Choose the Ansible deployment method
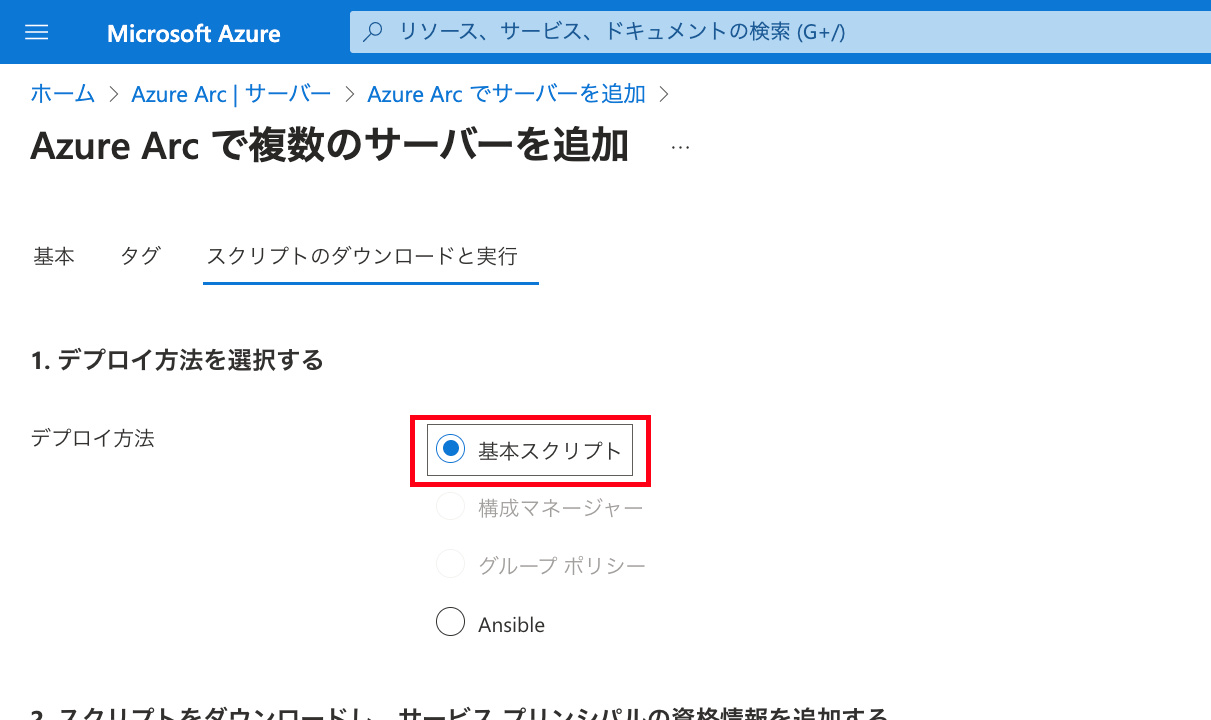 pos(451,624)
